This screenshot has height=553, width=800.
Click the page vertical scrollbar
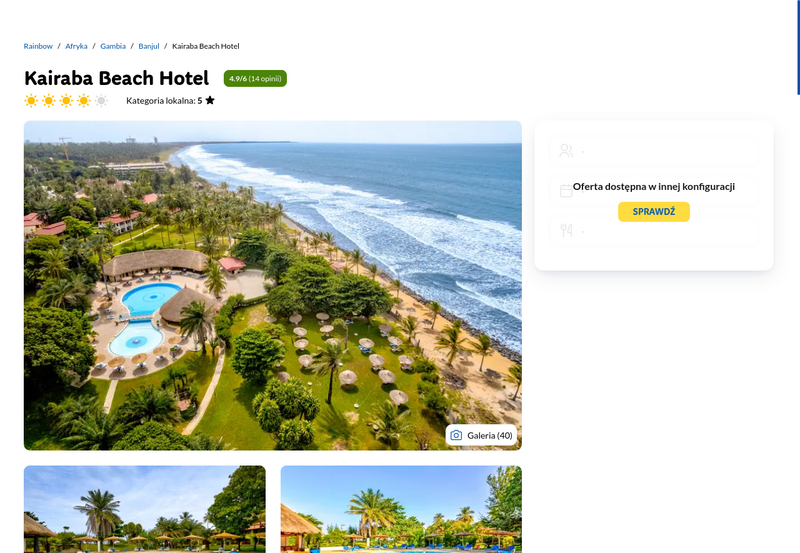pos(798,47)
